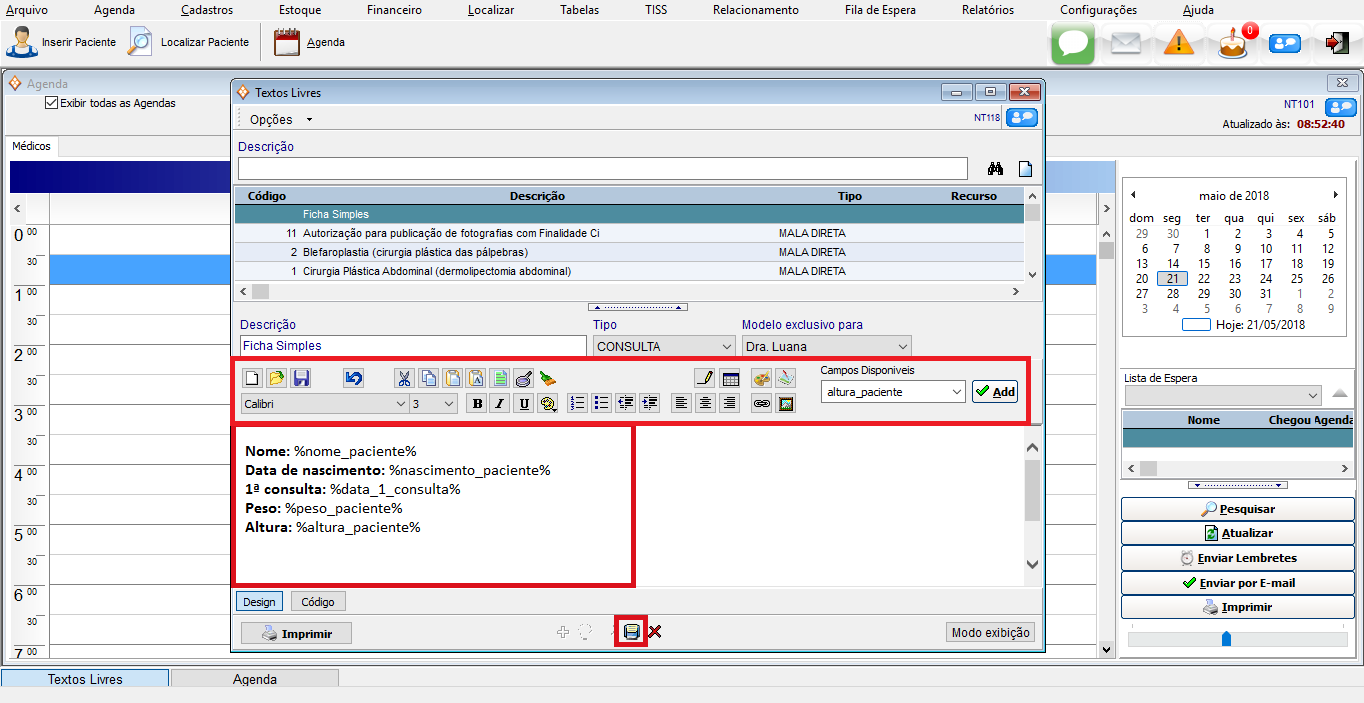Click the save disk icon at window bottom
Viewport: 1364px width, 703px height.
[x=631, y=632]
